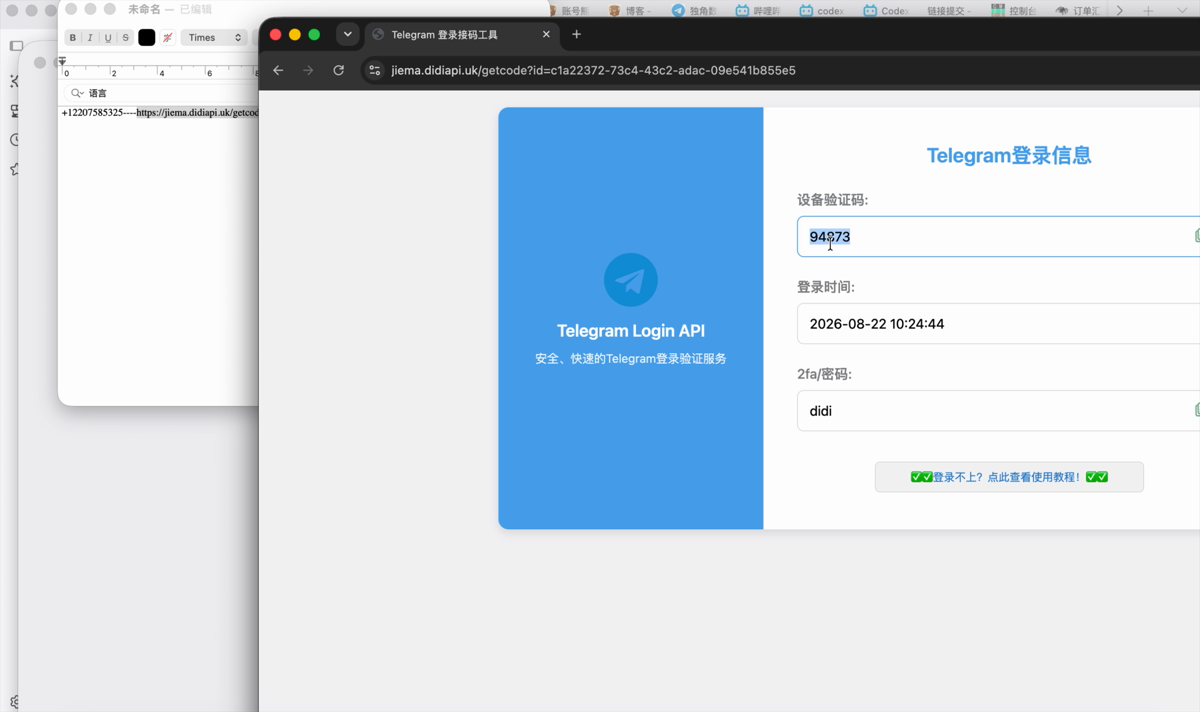Expand the tab search dropdown arrow
Image resolution: width=1200 pixels, height=712 pixels.
pos(347,34)
